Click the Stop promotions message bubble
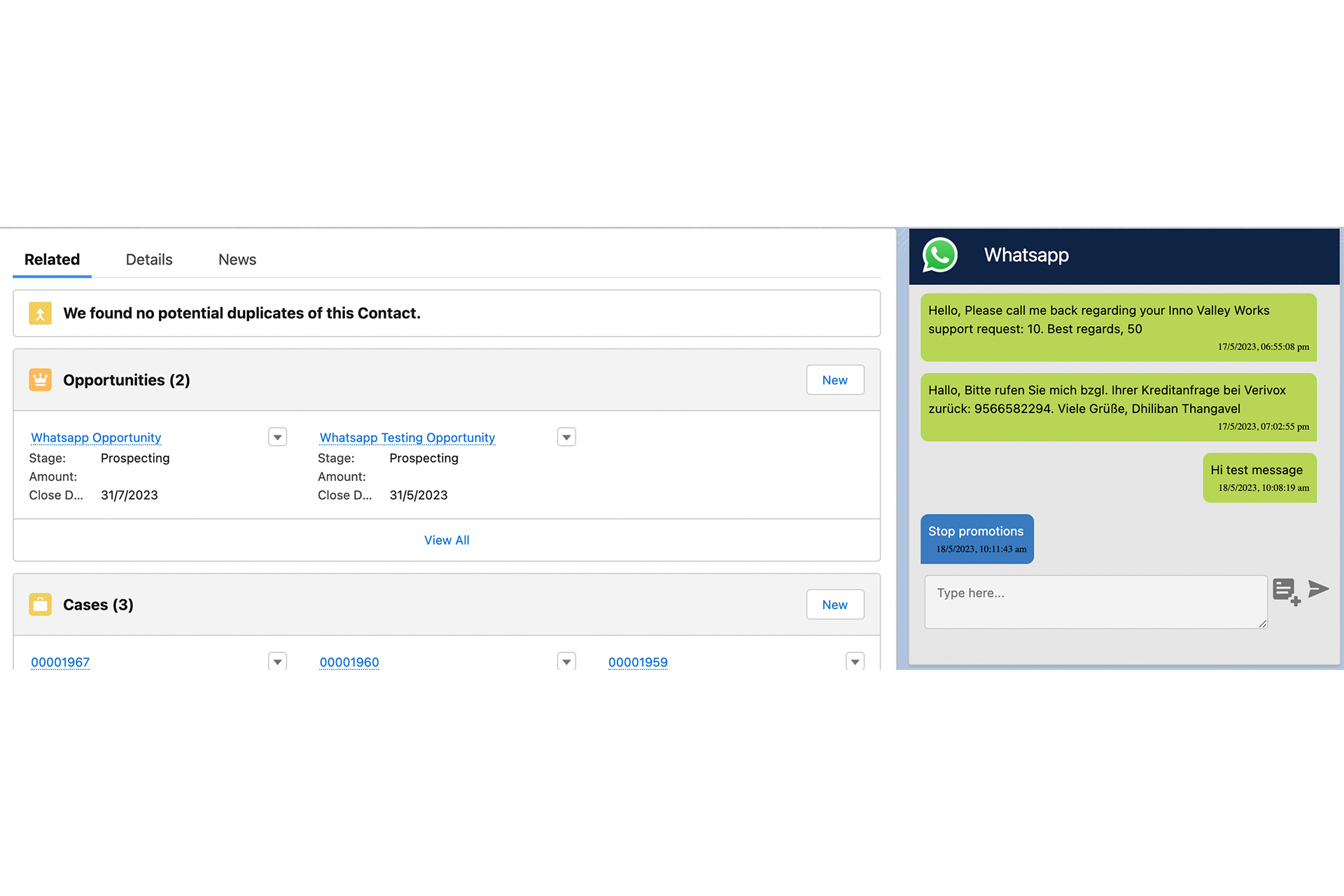The width and height of the screenshot is (1344, 896). (977, 539)
